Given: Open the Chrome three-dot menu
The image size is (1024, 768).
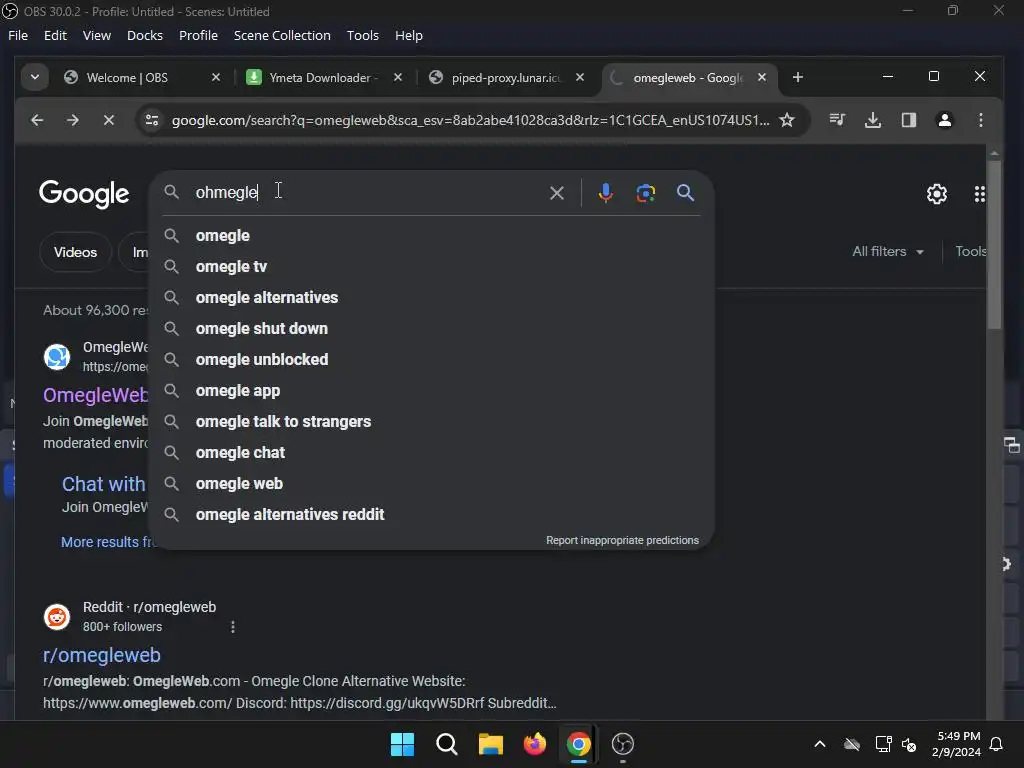Looking at the screenshot, I should coord(980,120).
